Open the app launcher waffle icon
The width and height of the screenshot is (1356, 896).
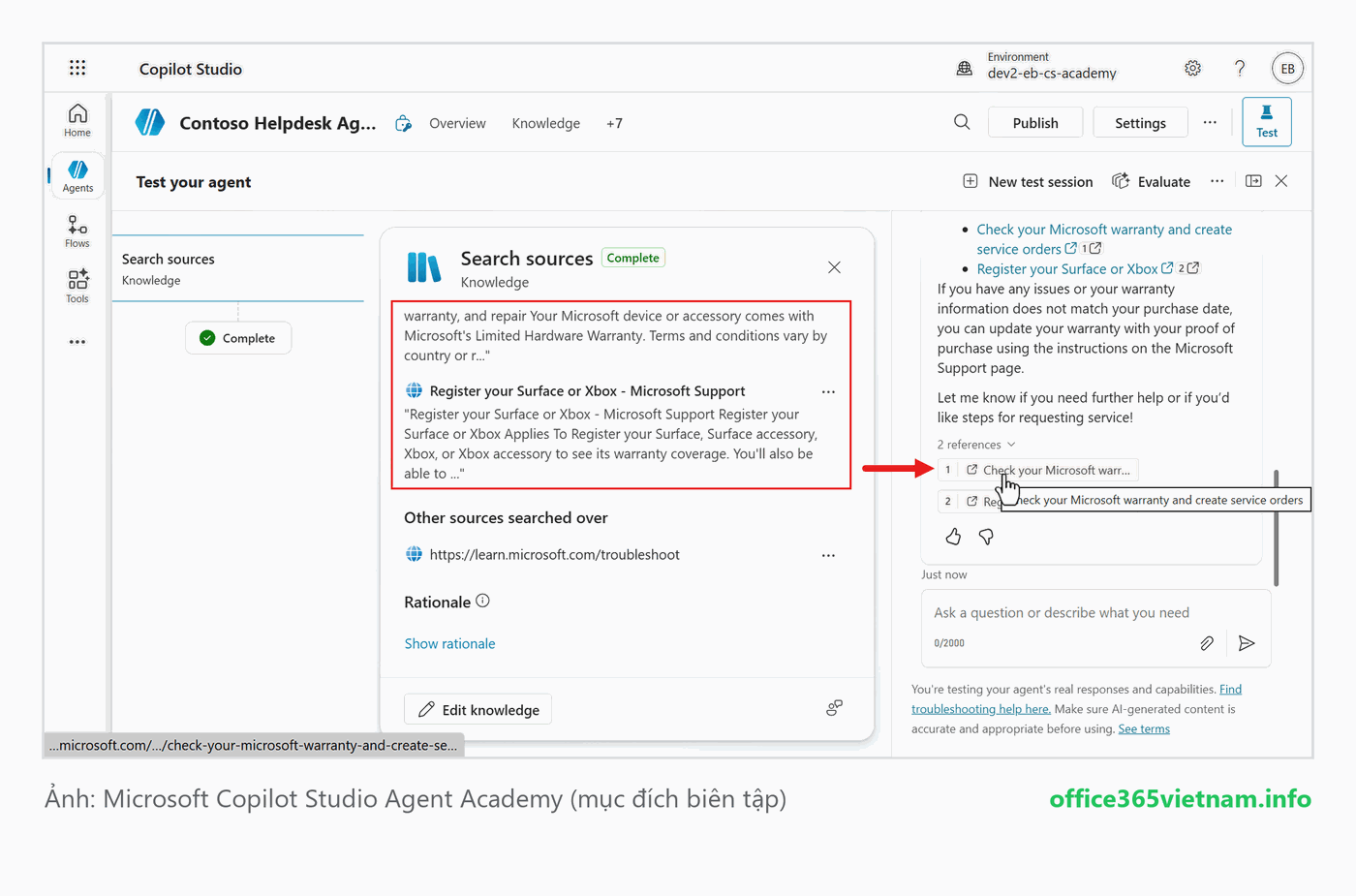[77, 68]
